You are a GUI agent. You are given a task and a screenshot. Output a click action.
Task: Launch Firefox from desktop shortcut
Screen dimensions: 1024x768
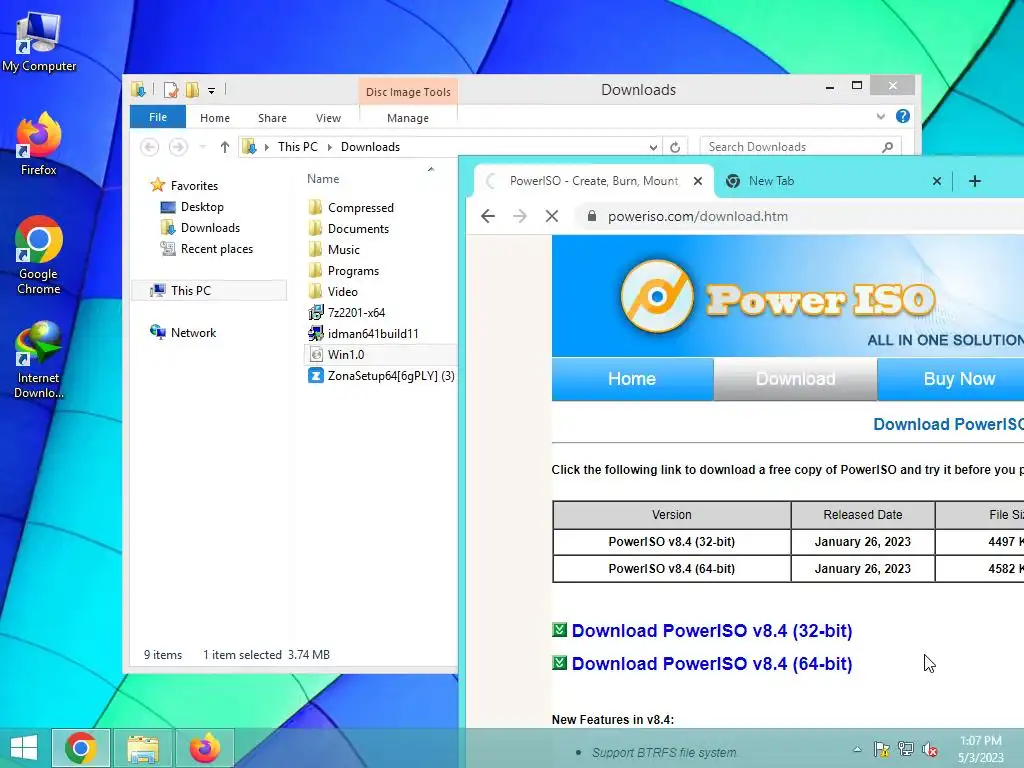(39, 144)
